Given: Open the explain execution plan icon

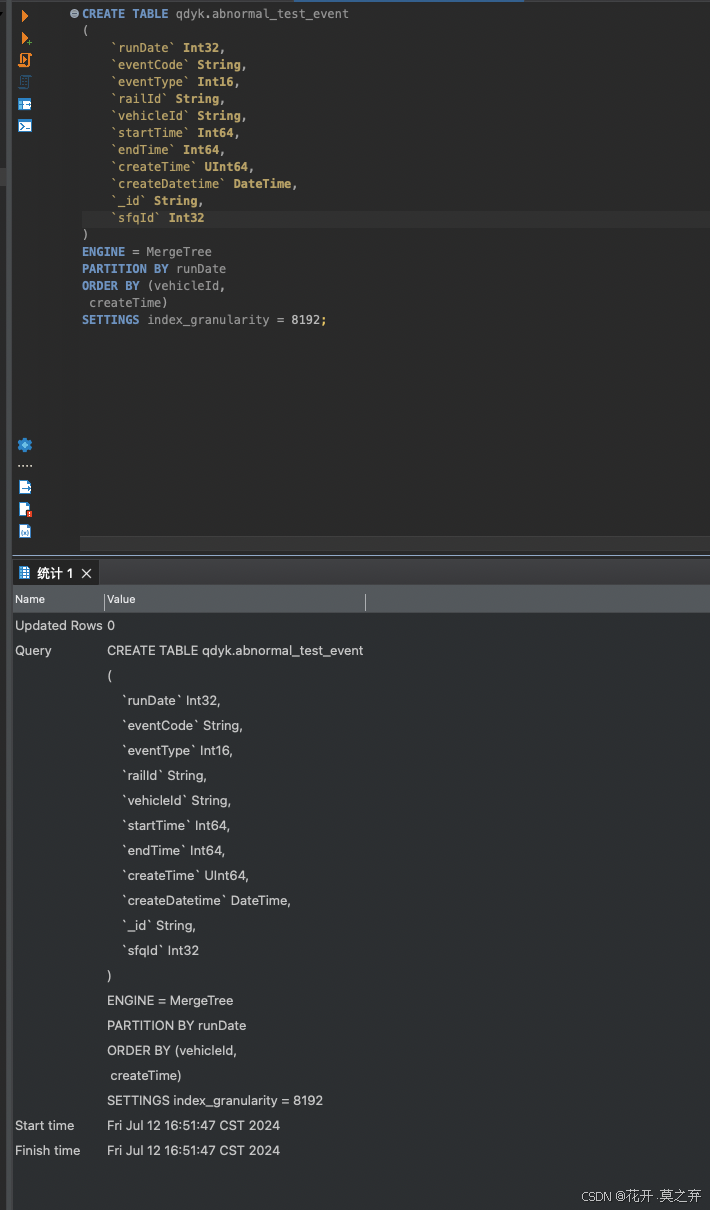Looking at the screenshot, I should coord(25,82).
